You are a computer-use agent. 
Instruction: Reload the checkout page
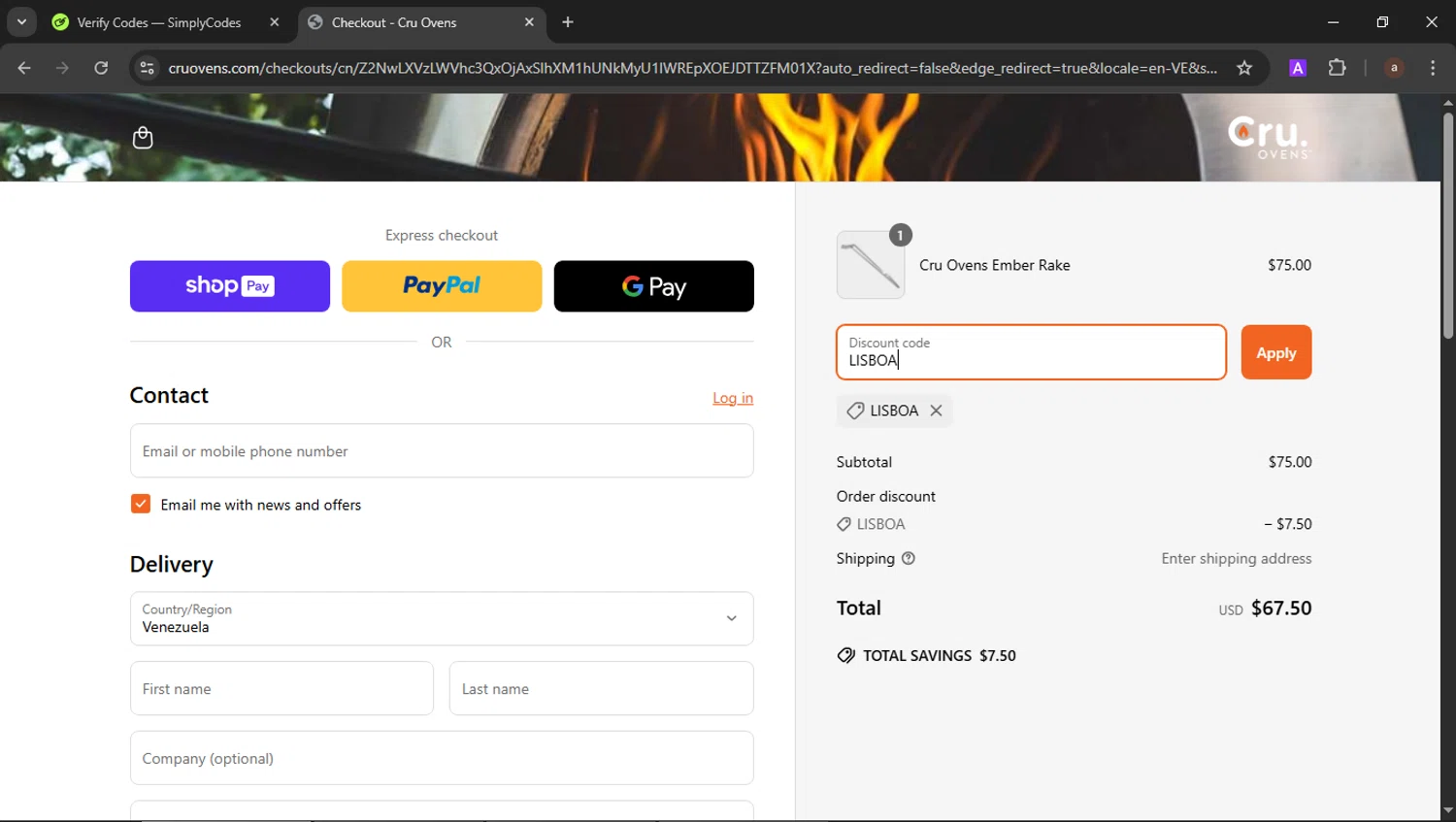101,68
